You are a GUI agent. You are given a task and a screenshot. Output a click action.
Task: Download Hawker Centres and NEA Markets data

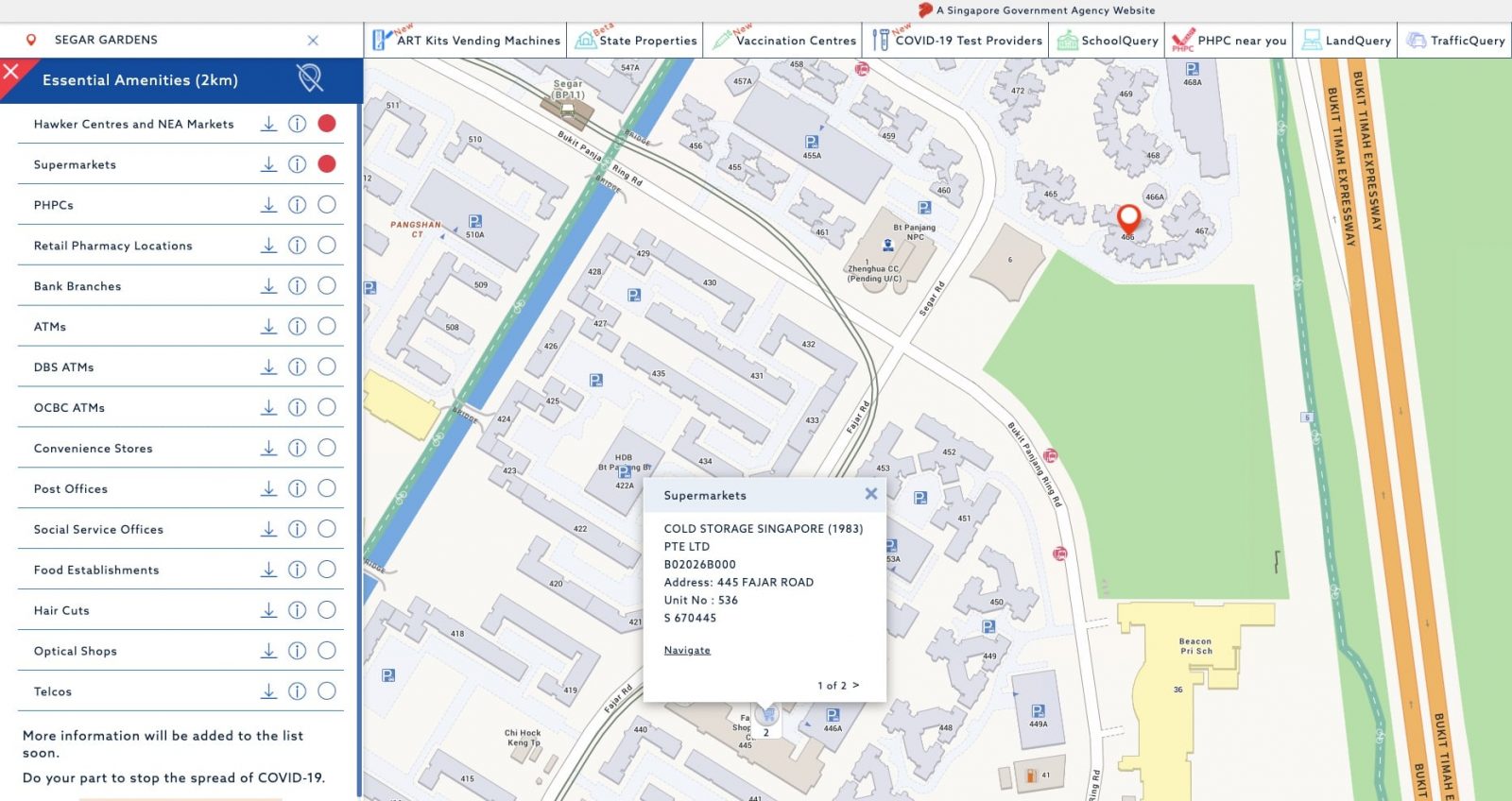[x=269, y=124]
